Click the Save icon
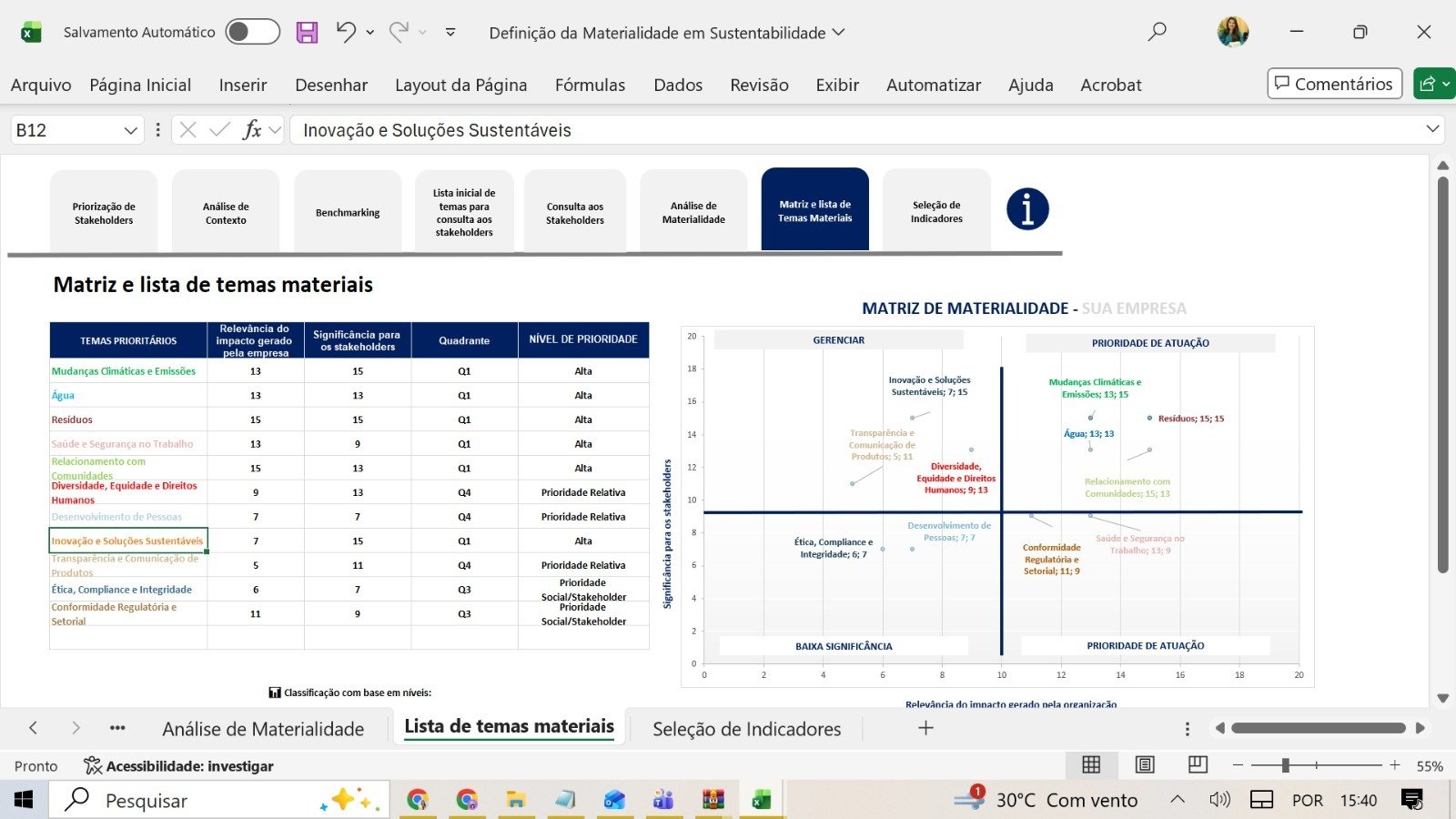 (306, 32)
